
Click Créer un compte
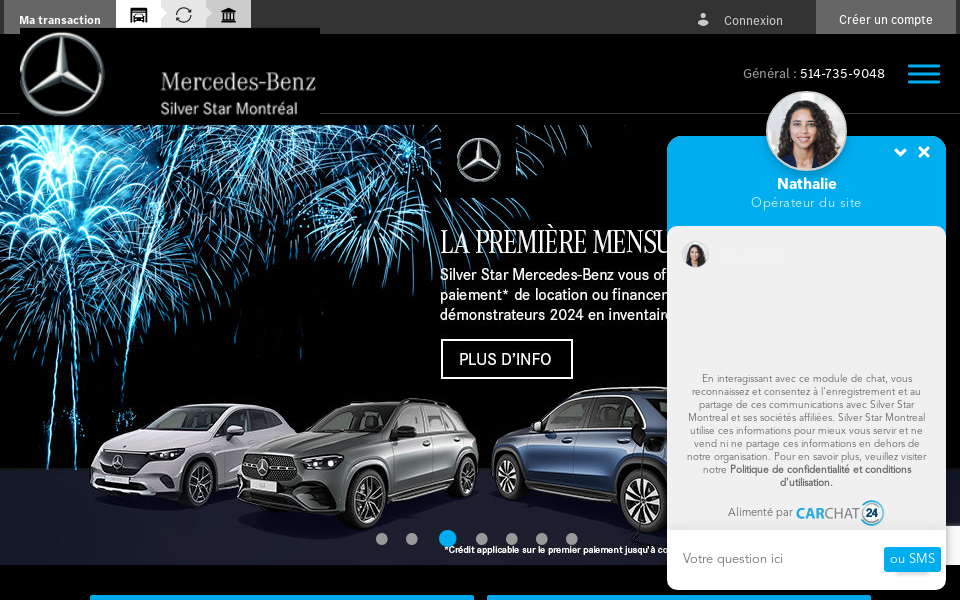(886, 20)
